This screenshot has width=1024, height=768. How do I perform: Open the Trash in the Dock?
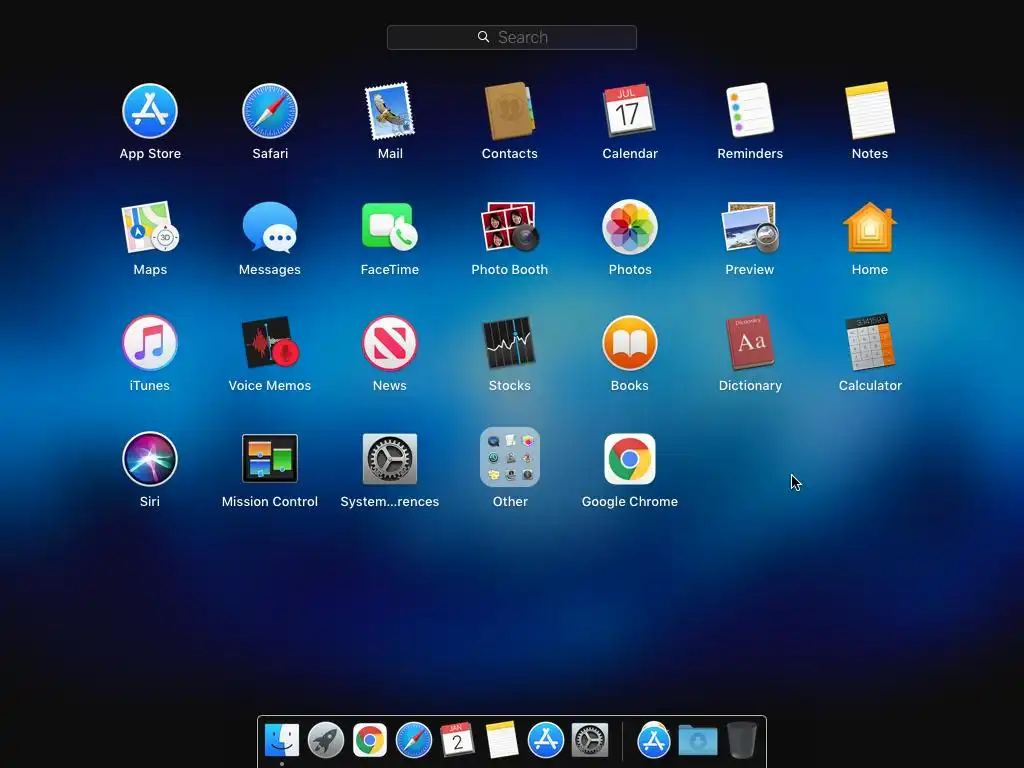click(x=741, y=741)
